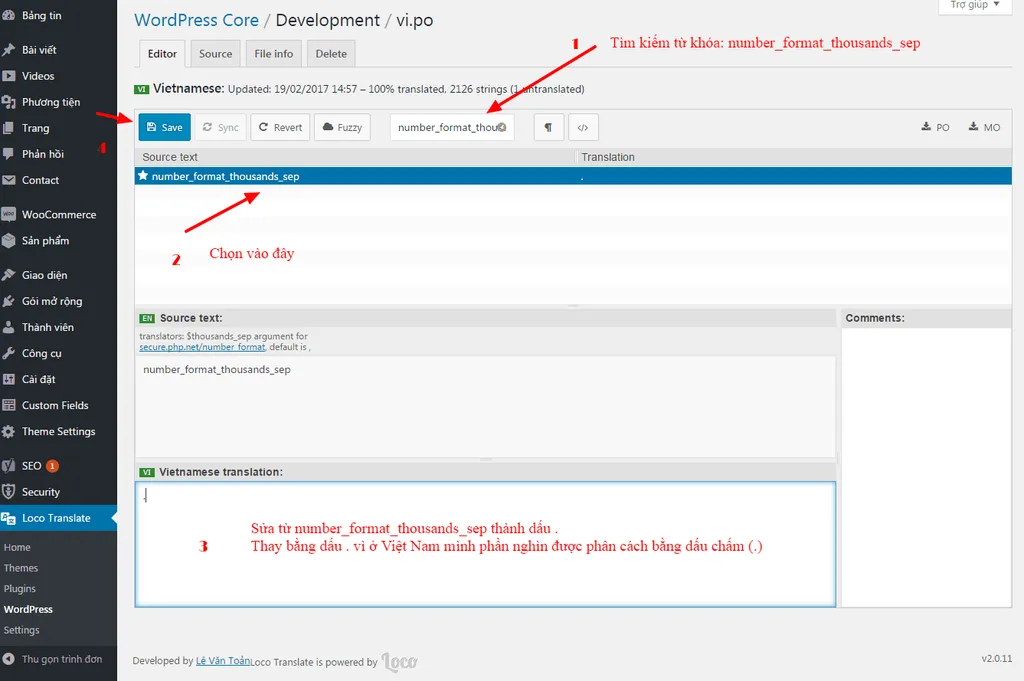Open WooCommerce in the sidebar

pyautogui.click(x=59, y=214)
